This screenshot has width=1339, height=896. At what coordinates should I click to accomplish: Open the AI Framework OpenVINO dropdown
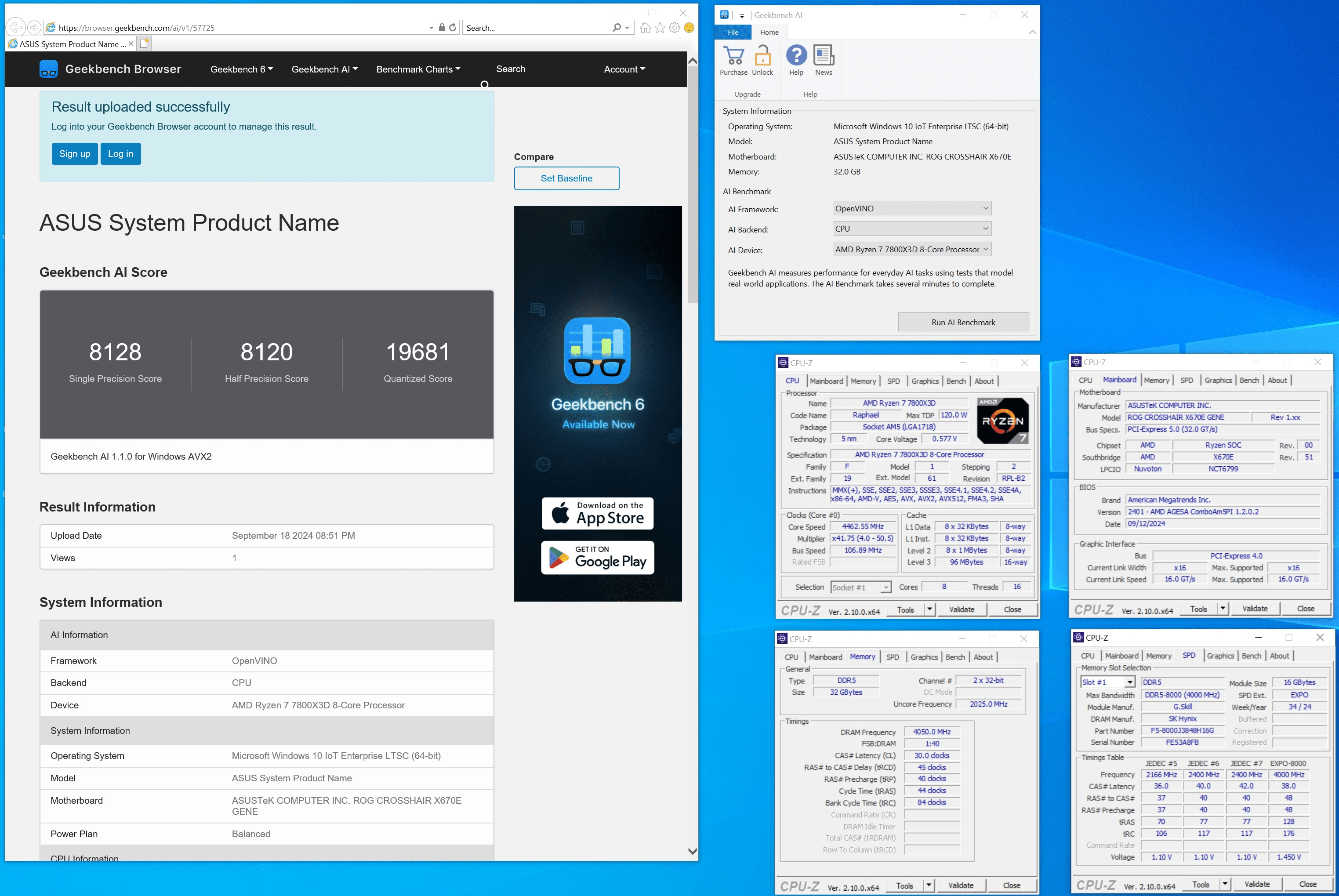(x=912, y=209)
